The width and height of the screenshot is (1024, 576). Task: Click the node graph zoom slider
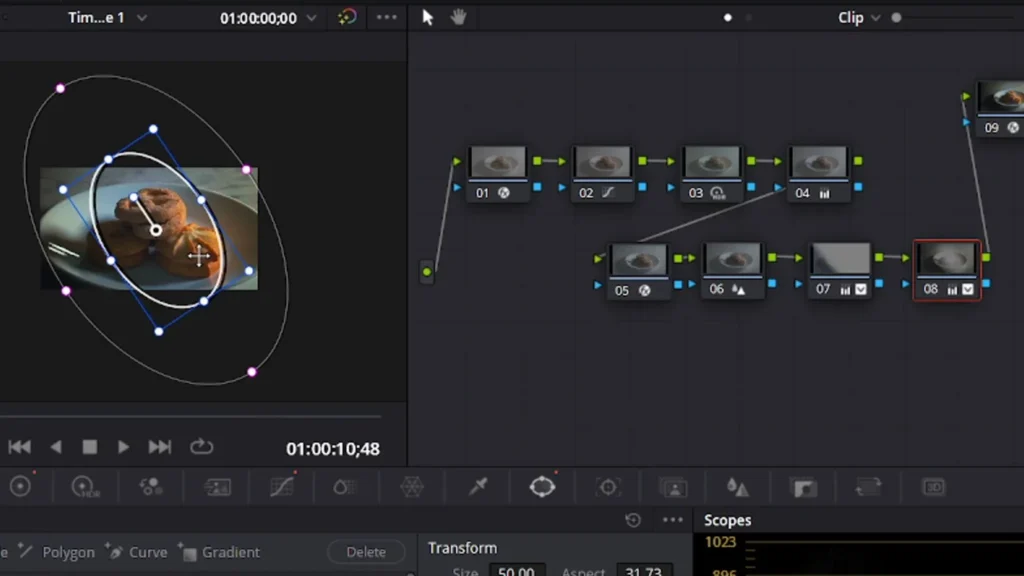(x=896, y=18)
